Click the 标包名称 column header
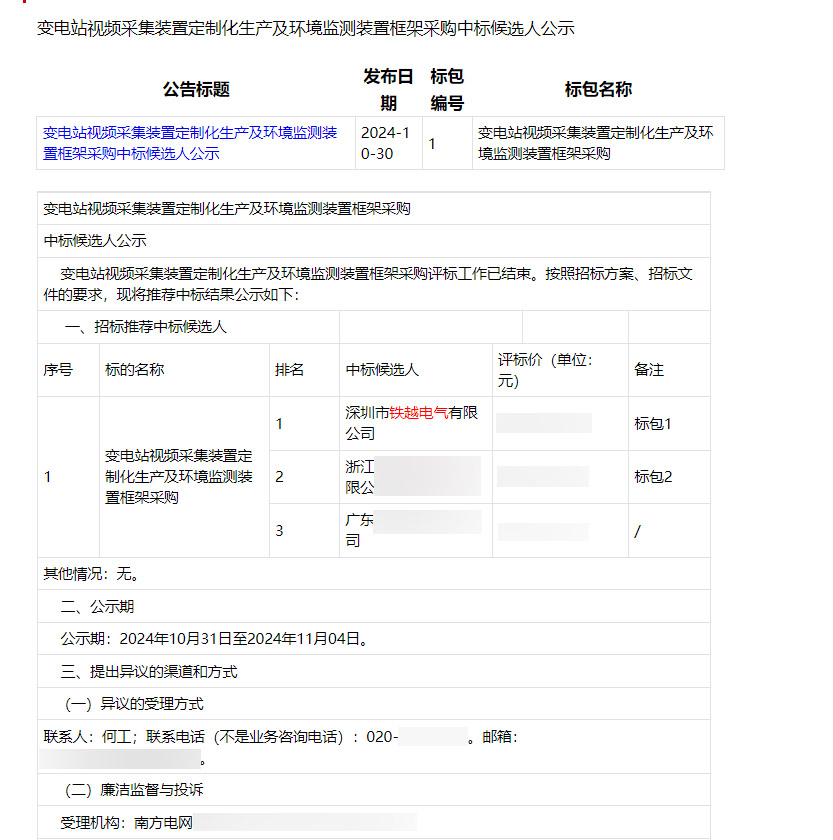833x840 pixels. click(x=597, y=89)
